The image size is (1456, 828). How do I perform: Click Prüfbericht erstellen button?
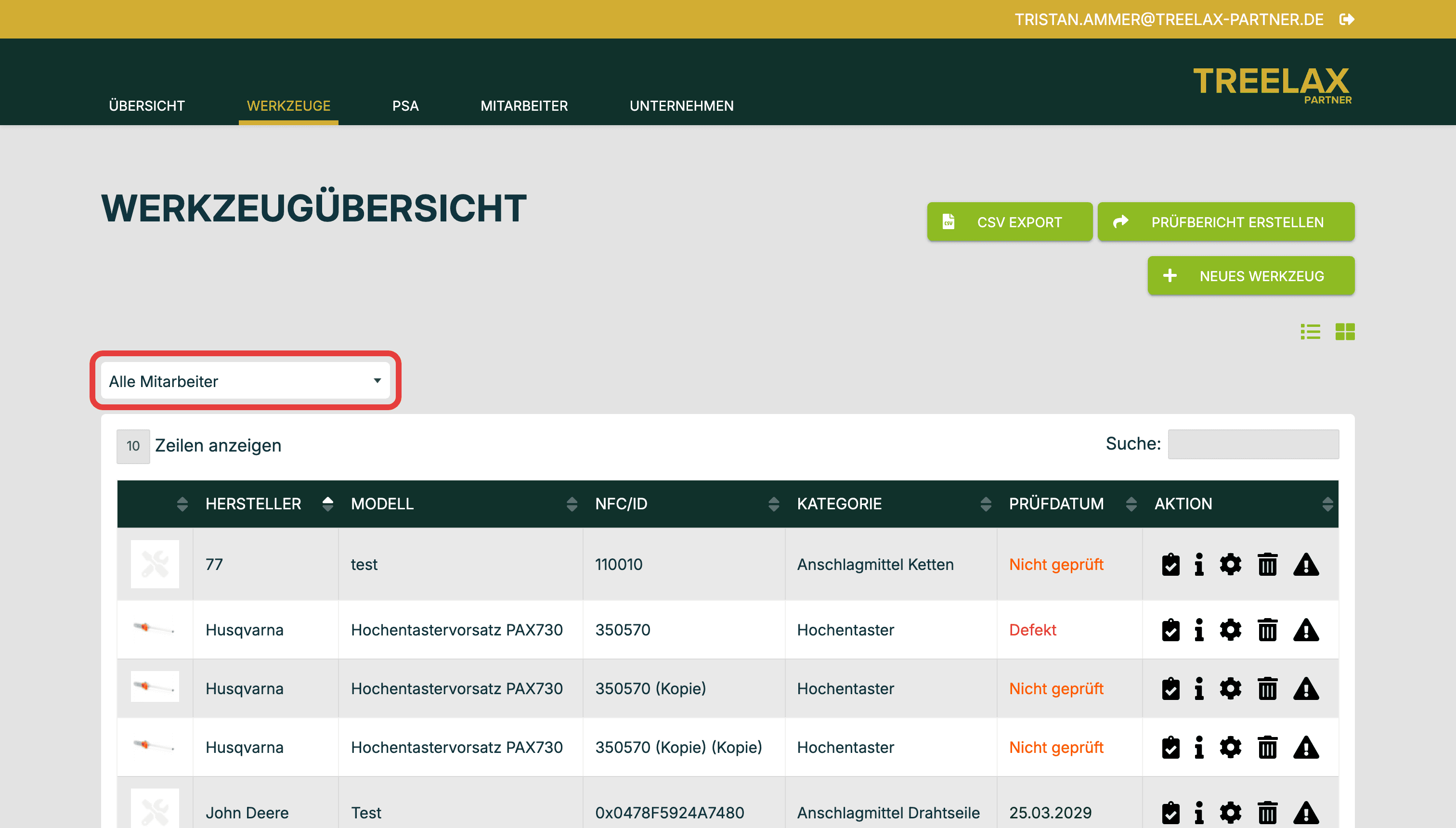coord(1226,222)
